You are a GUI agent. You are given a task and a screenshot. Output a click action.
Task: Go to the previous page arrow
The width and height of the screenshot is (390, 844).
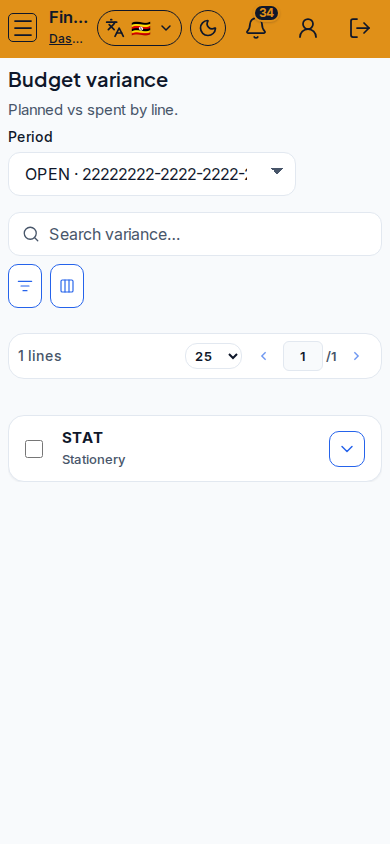tap(264, 356)
